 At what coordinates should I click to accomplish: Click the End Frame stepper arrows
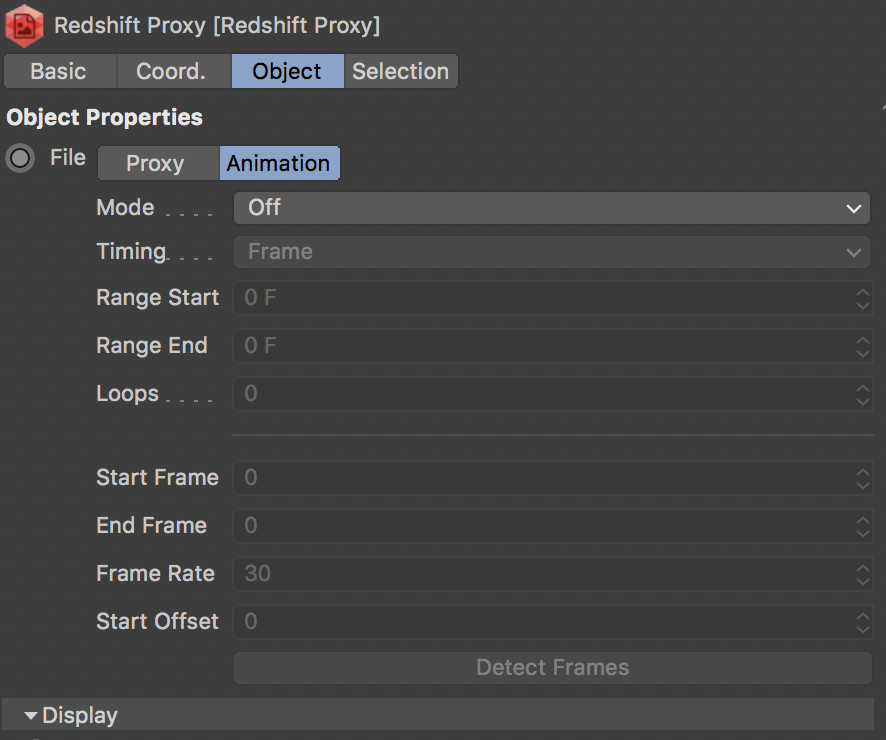(863, 526)
